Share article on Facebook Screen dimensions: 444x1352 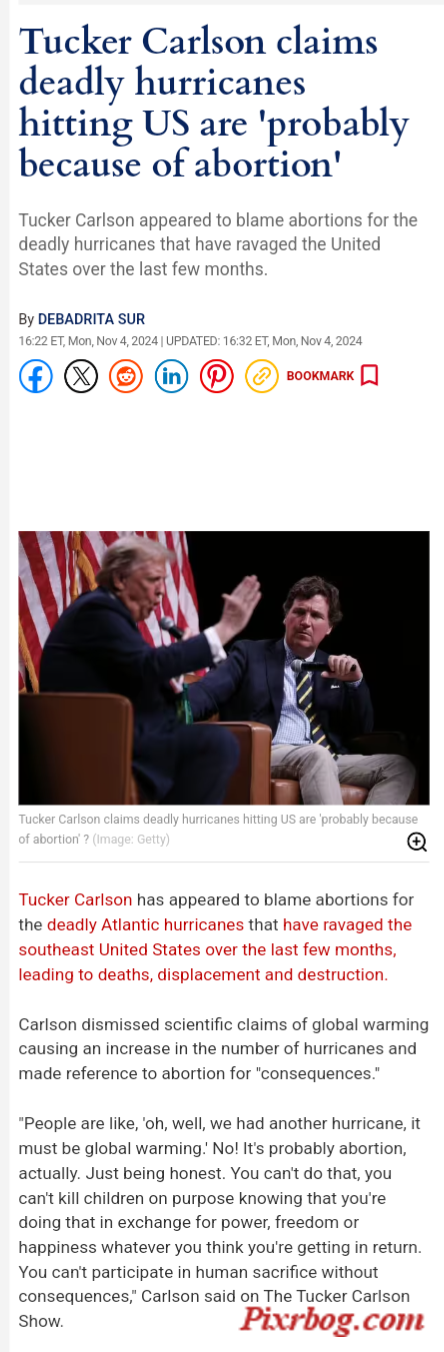[x=36, y=376]
